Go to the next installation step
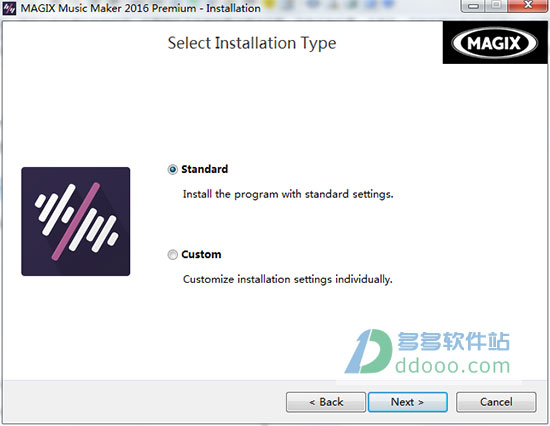Viewport: 550px width, 426px height. 408,402
